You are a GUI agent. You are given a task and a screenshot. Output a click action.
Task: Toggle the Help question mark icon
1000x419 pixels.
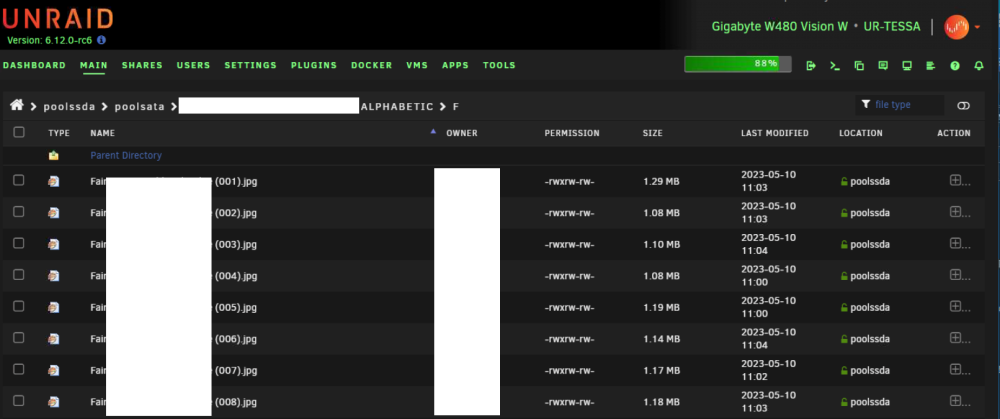(955, 65)
